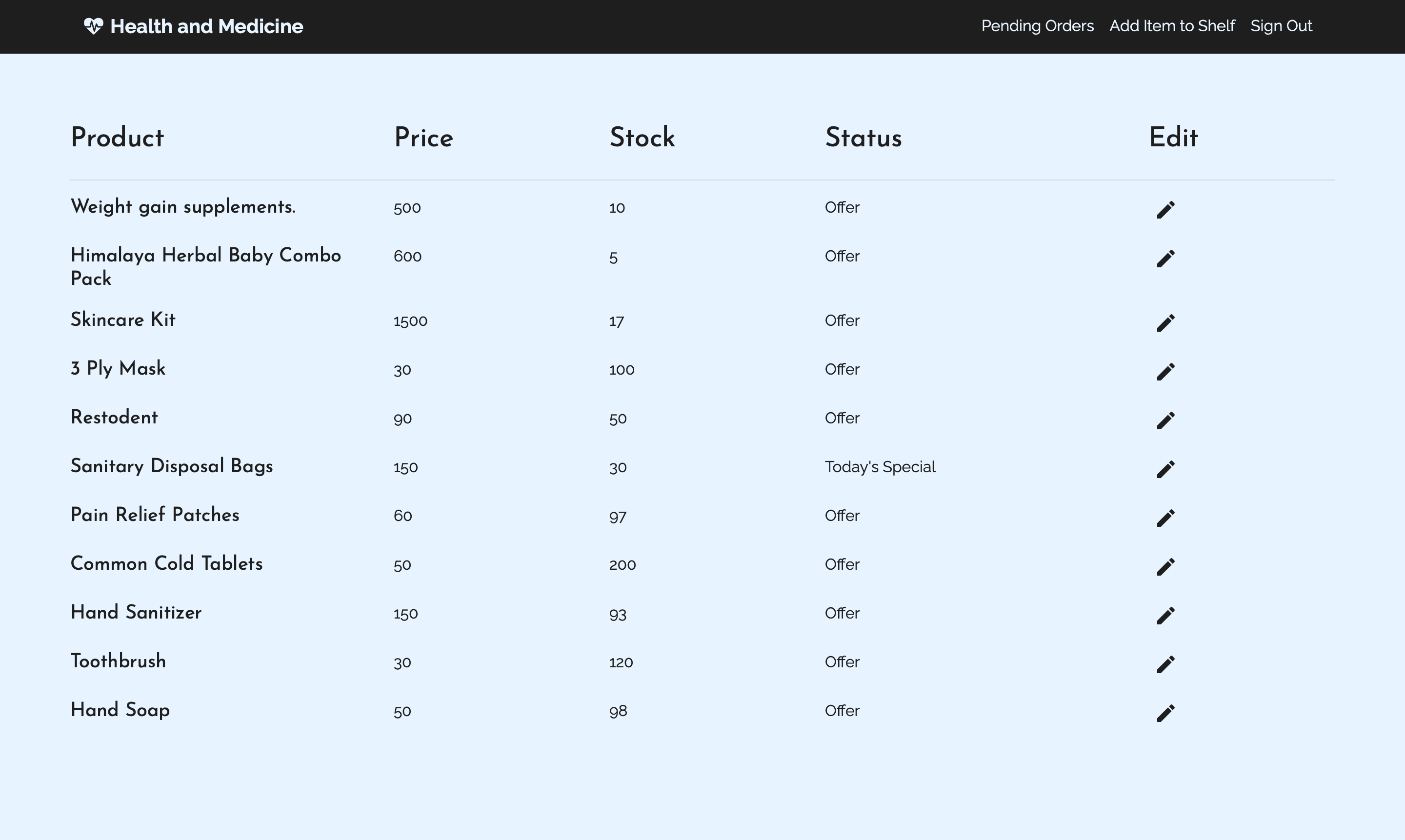Edit Sanitary Disposal Bags entry
Viewport: 1405px width, 840px height.
1165,469
